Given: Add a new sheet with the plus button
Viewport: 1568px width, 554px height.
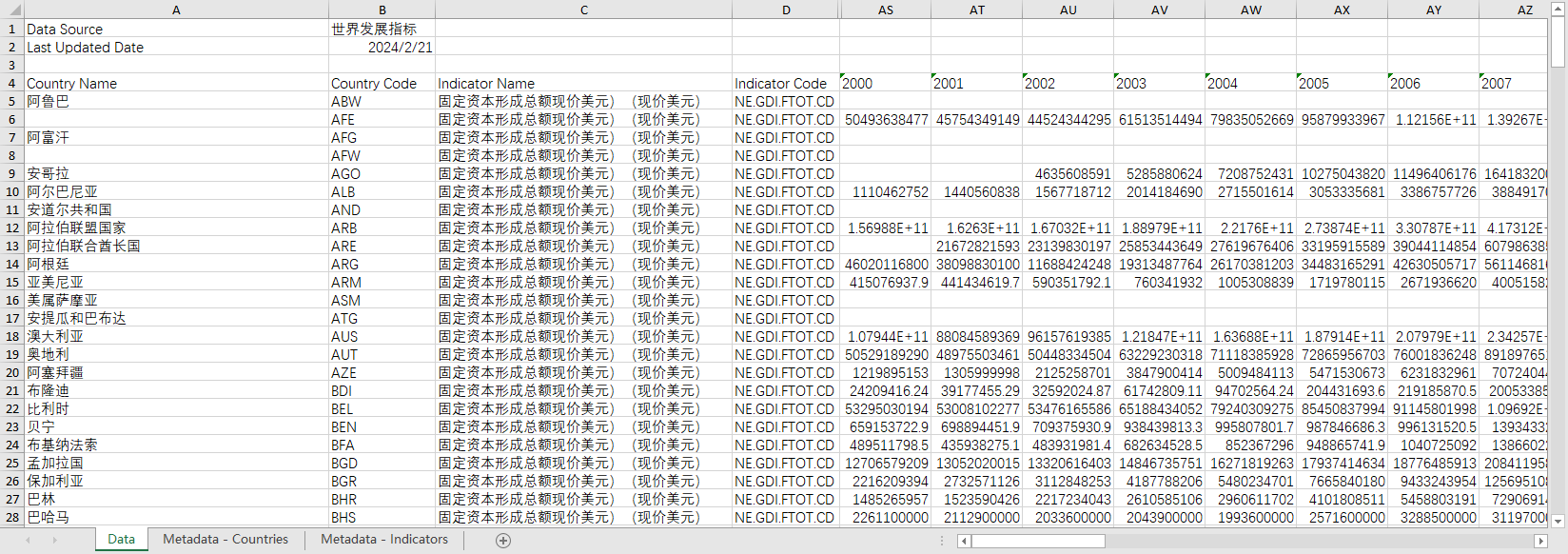Looking at the screenshot, I should 503,541.
